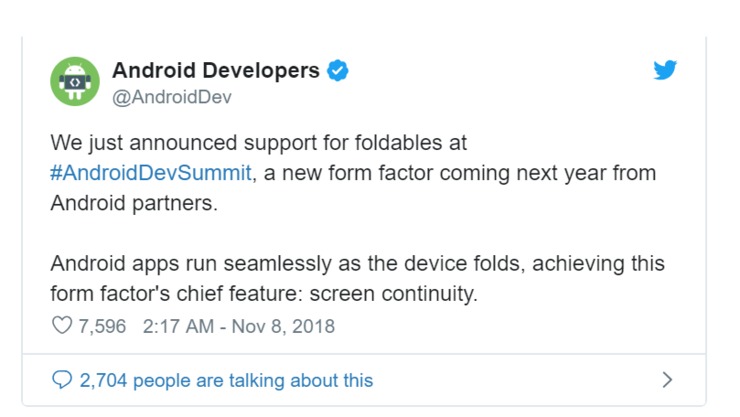This screenshot has height=417, width=740.
Task: Open the 2:17 AM tweet time link
Action: [178, 326]
